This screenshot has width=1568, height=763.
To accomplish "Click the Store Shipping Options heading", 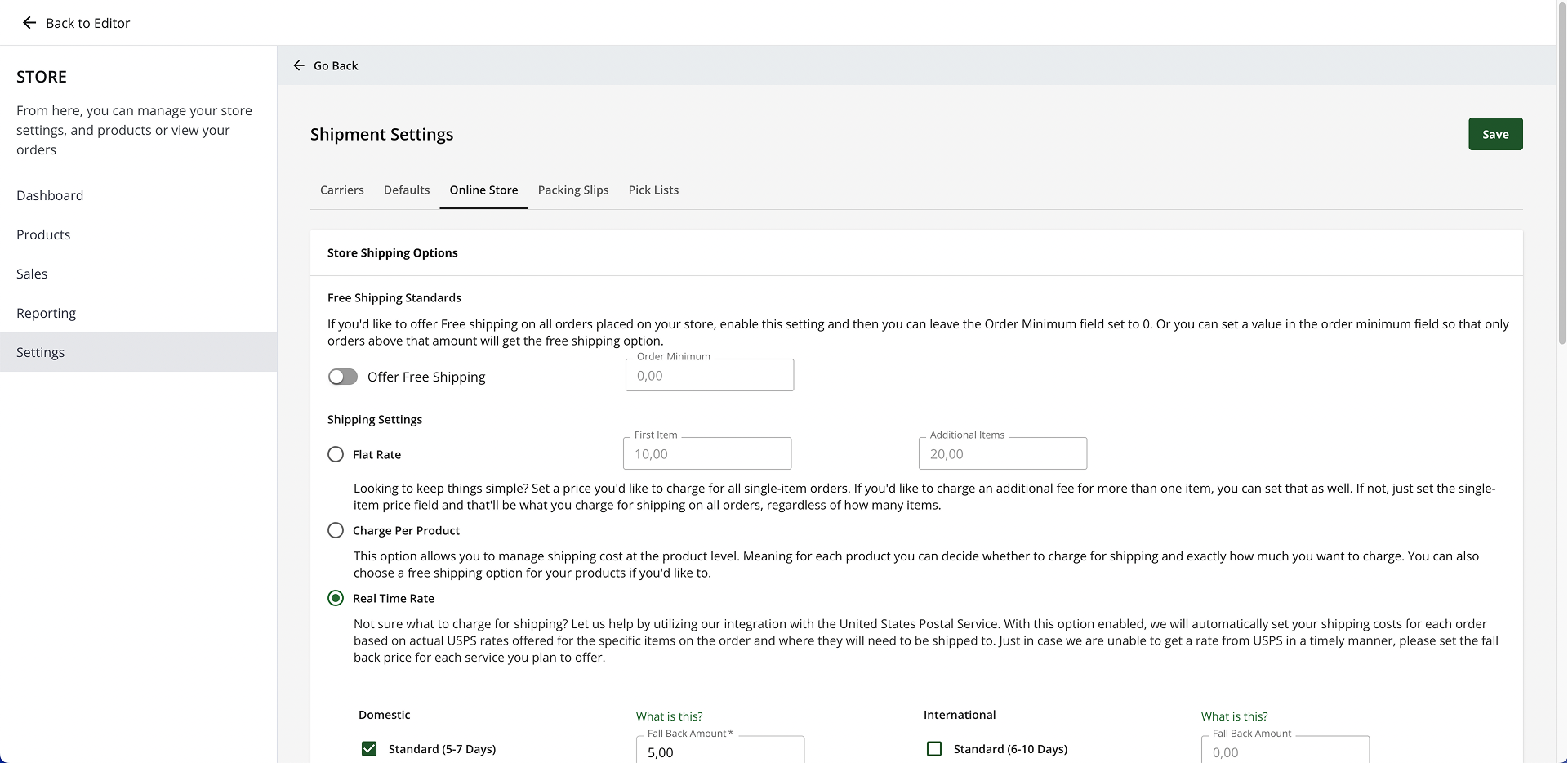I will [x=392, y=252].
